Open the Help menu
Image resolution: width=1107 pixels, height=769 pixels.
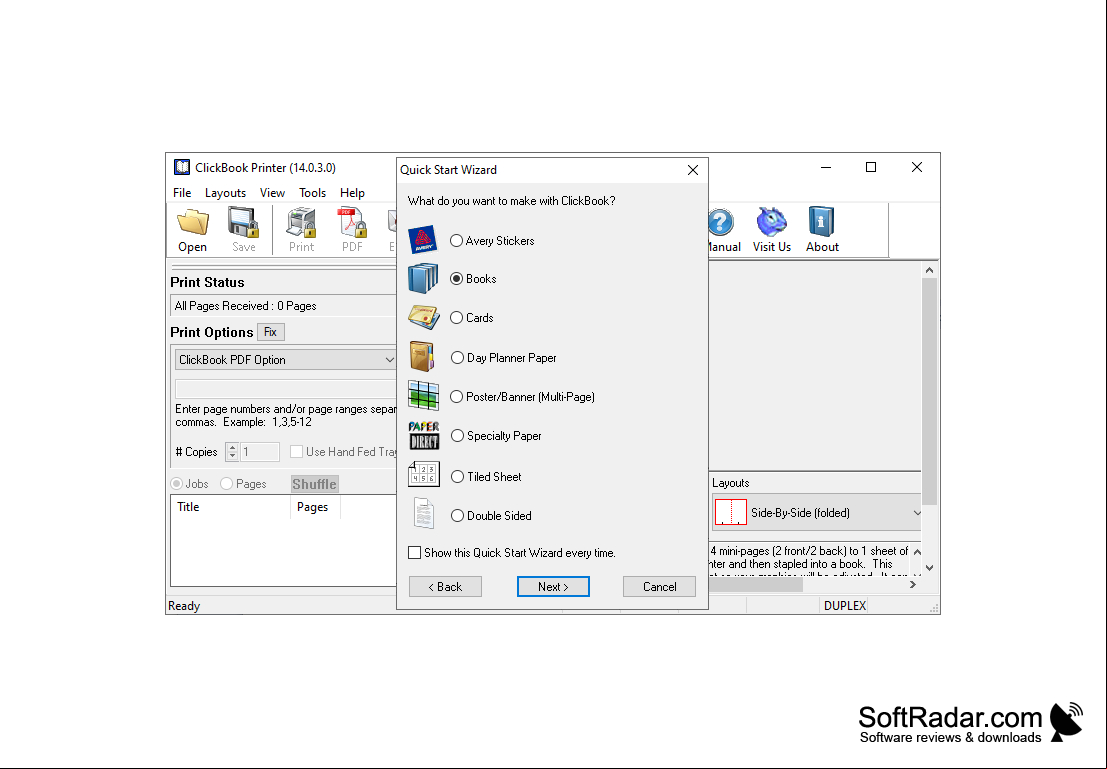pyautogui.click(x=352, y=193)
